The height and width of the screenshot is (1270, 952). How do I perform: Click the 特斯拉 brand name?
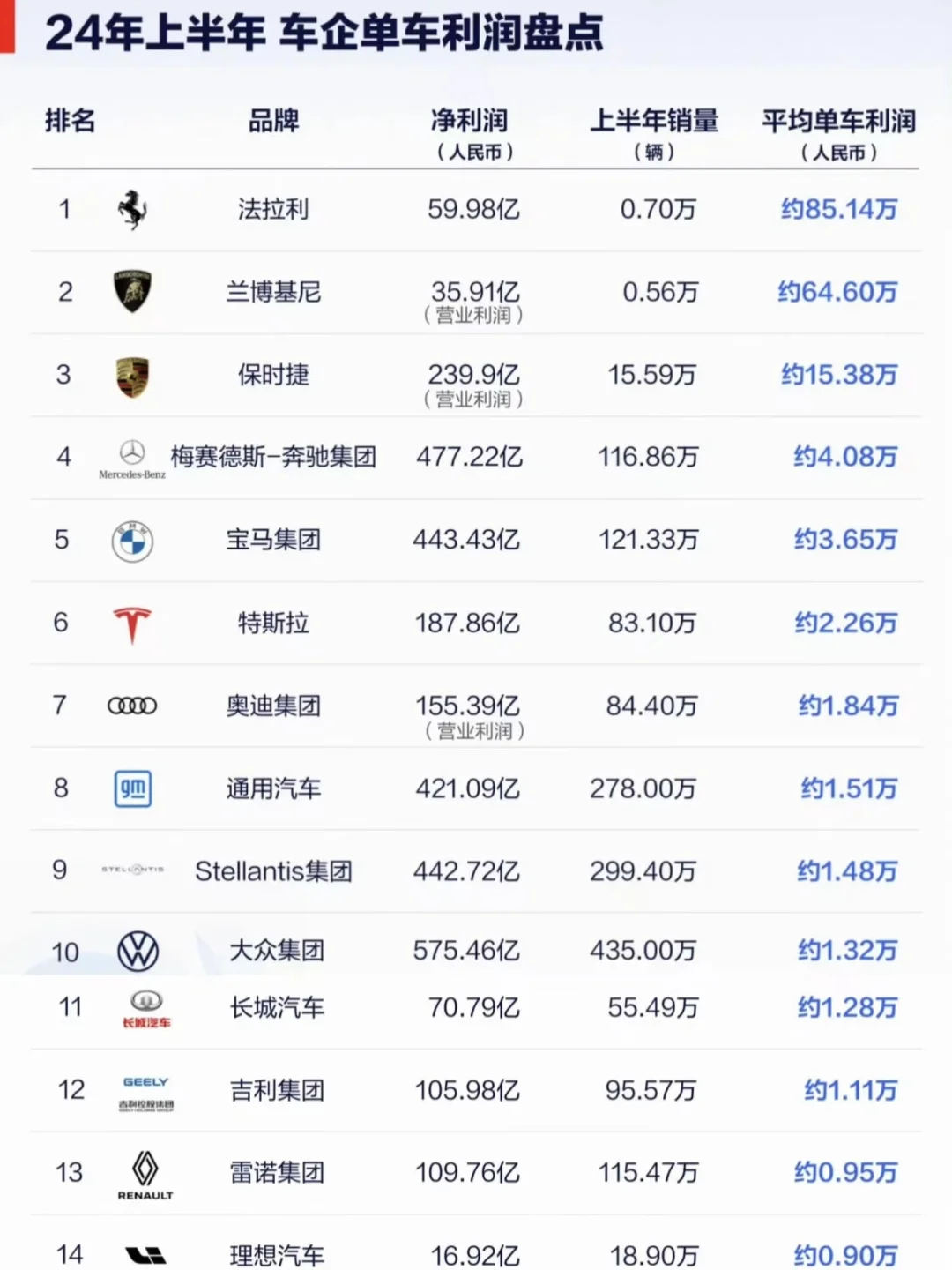point(273,624)
